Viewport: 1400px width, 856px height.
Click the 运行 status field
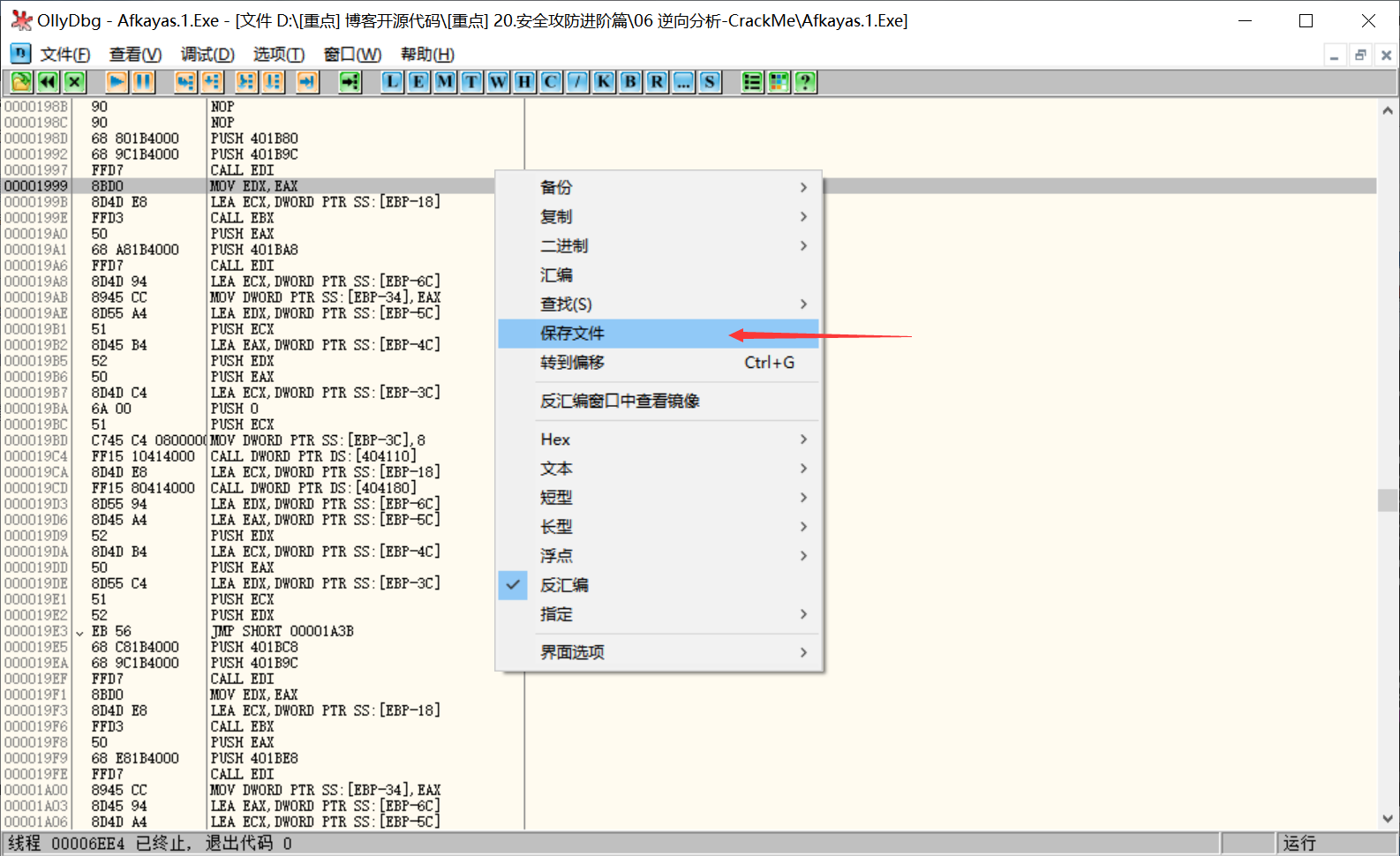pyautogui.click(x=1337, y=843)
